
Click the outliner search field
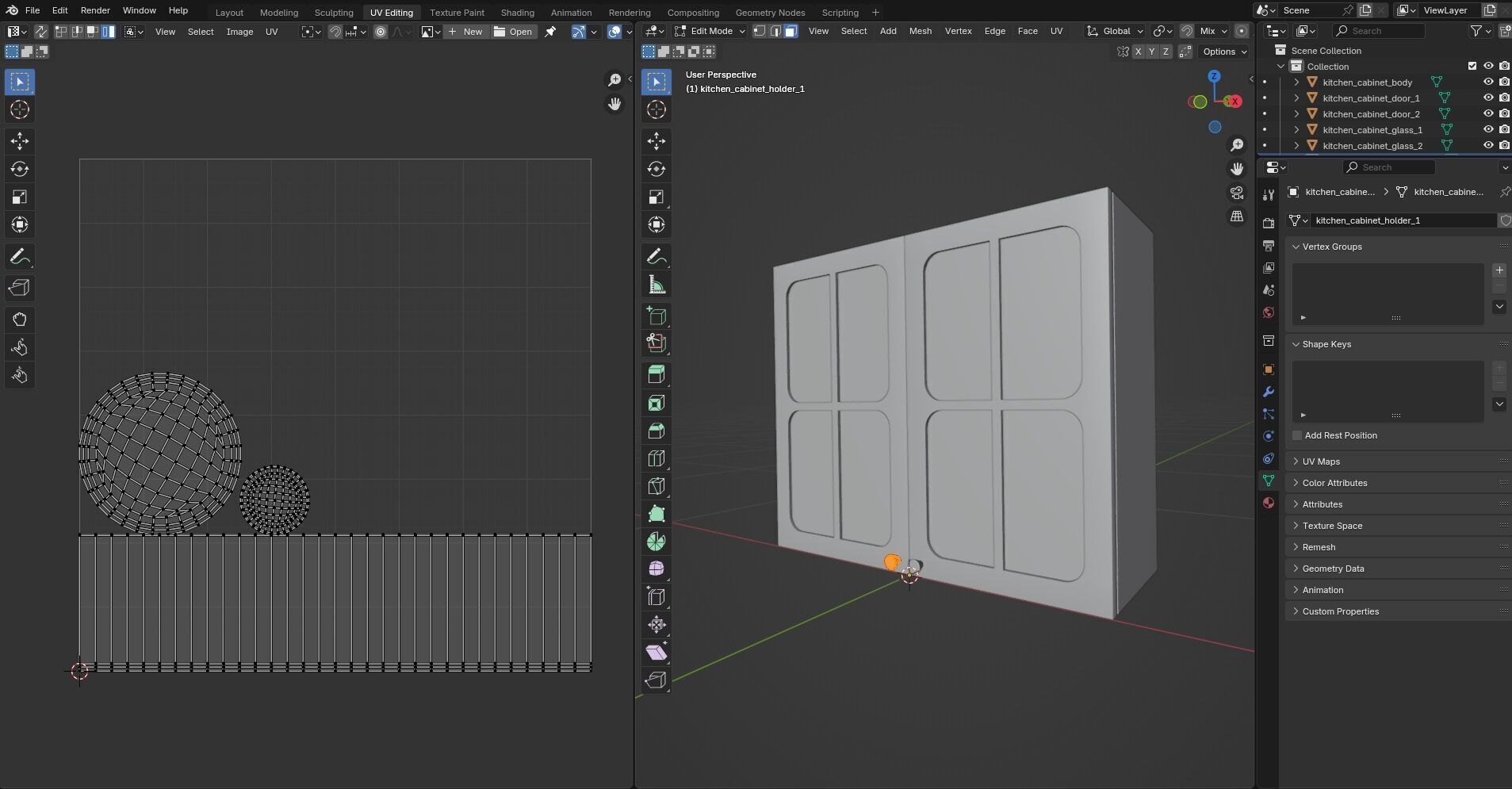click(1379, 31)
